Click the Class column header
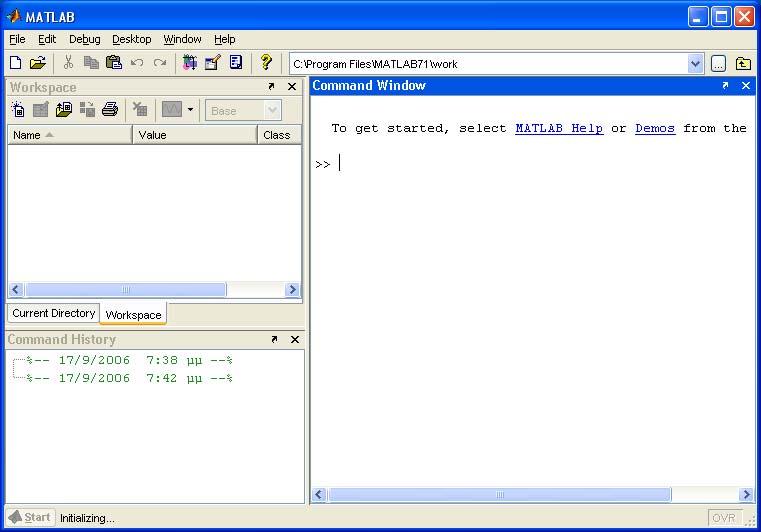 pyautogui.click(x=279, y=135)
